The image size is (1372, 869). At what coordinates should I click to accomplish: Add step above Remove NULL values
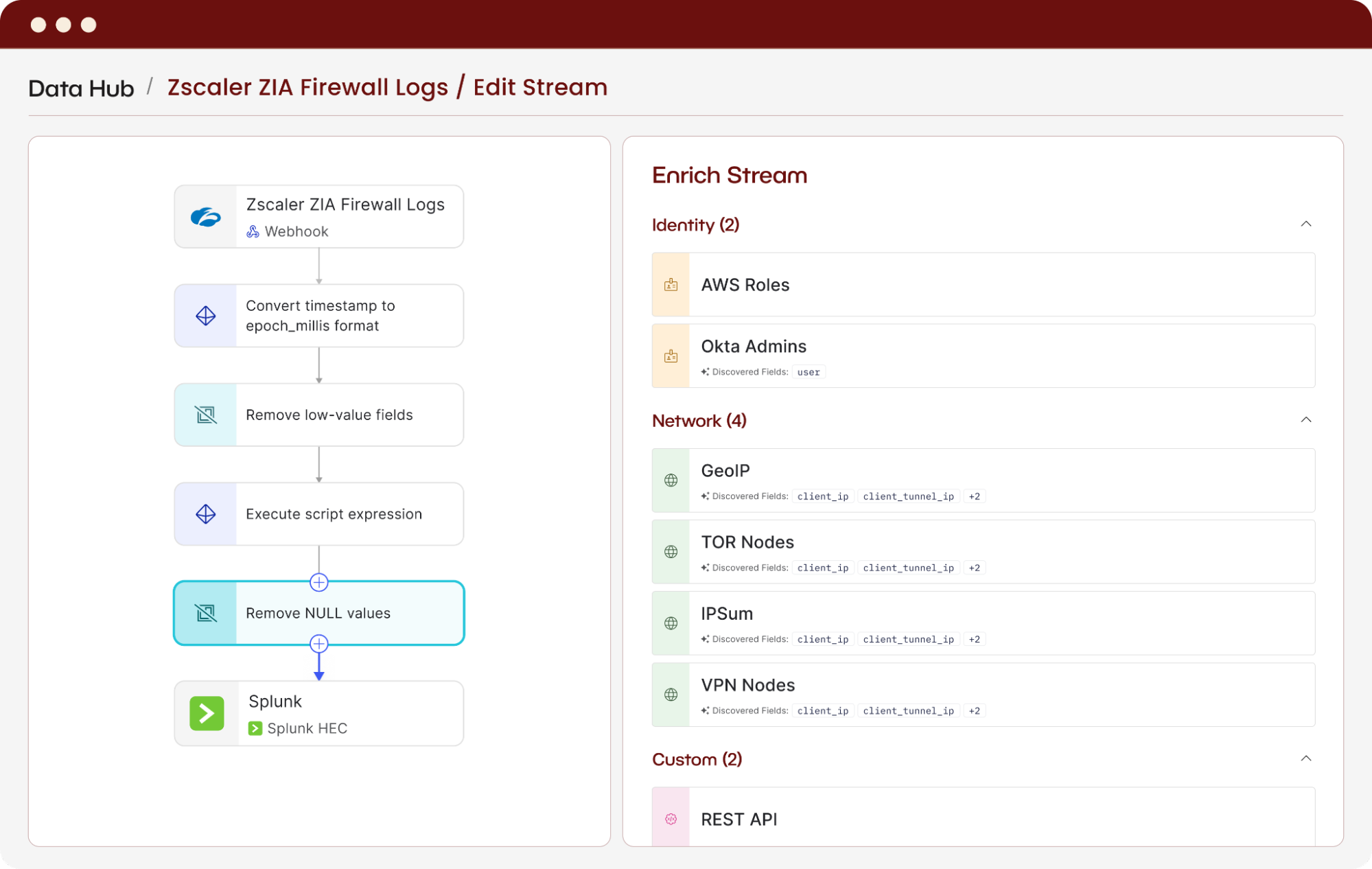click(x=318, y=582)
